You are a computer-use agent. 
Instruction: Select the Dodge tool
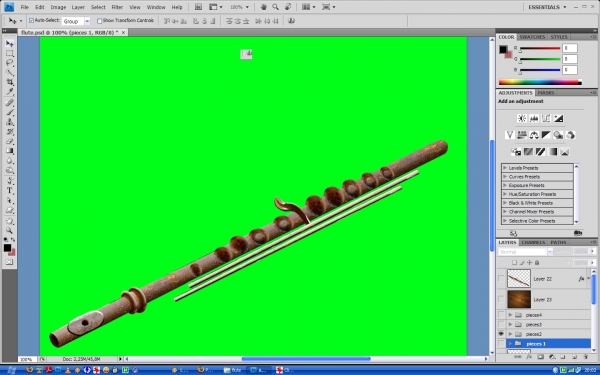click(9, 171)
